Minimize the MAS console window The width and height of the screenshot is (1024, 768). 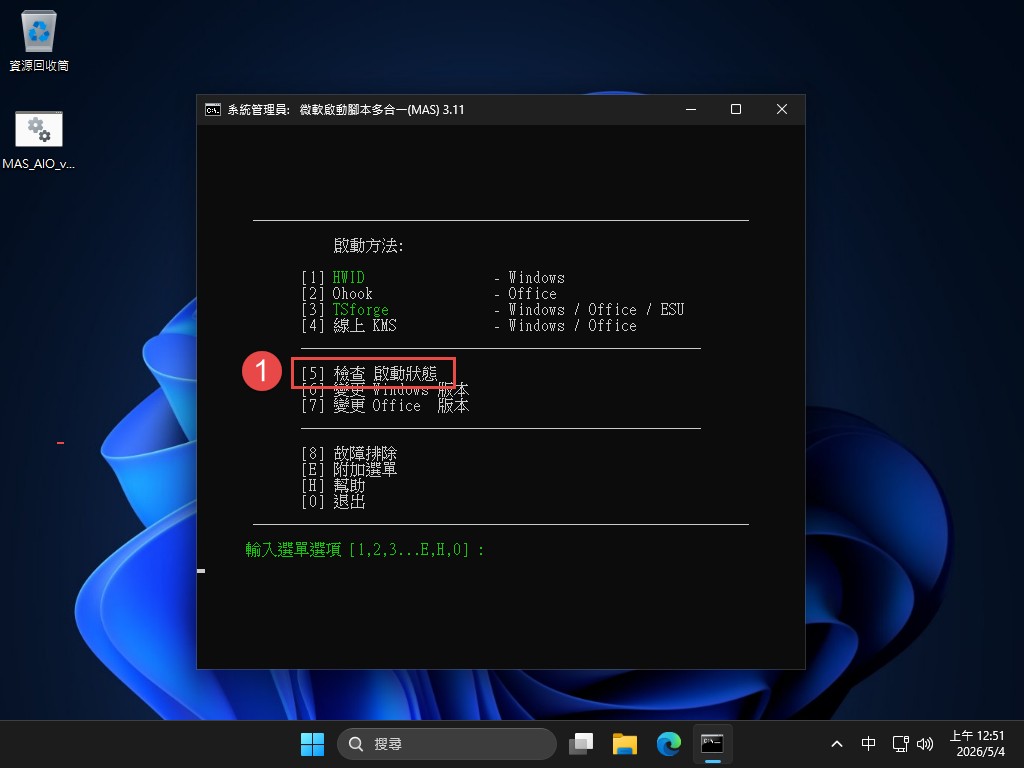click(691, 110)
